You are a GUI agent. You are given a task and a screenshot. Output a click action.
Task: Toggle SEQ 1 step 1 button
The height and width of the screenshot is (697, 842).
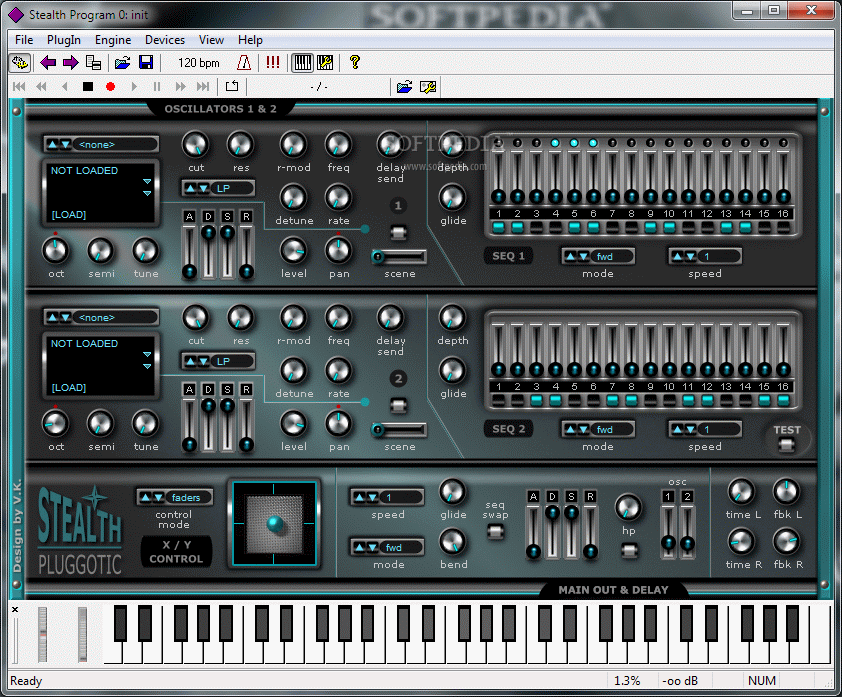(x=499, y=228)
